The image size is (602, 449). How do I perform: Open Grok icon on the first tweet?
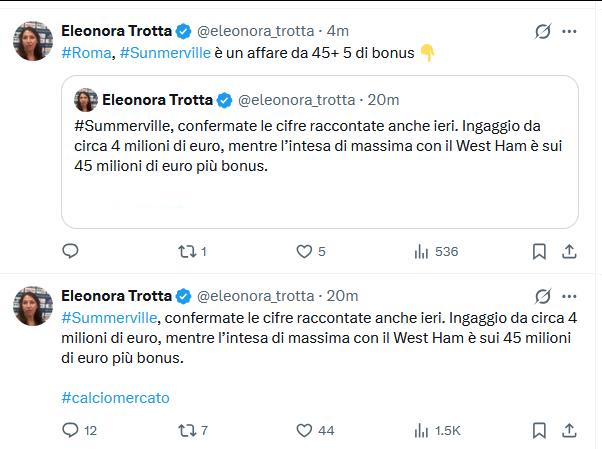(x=543, y=31)
